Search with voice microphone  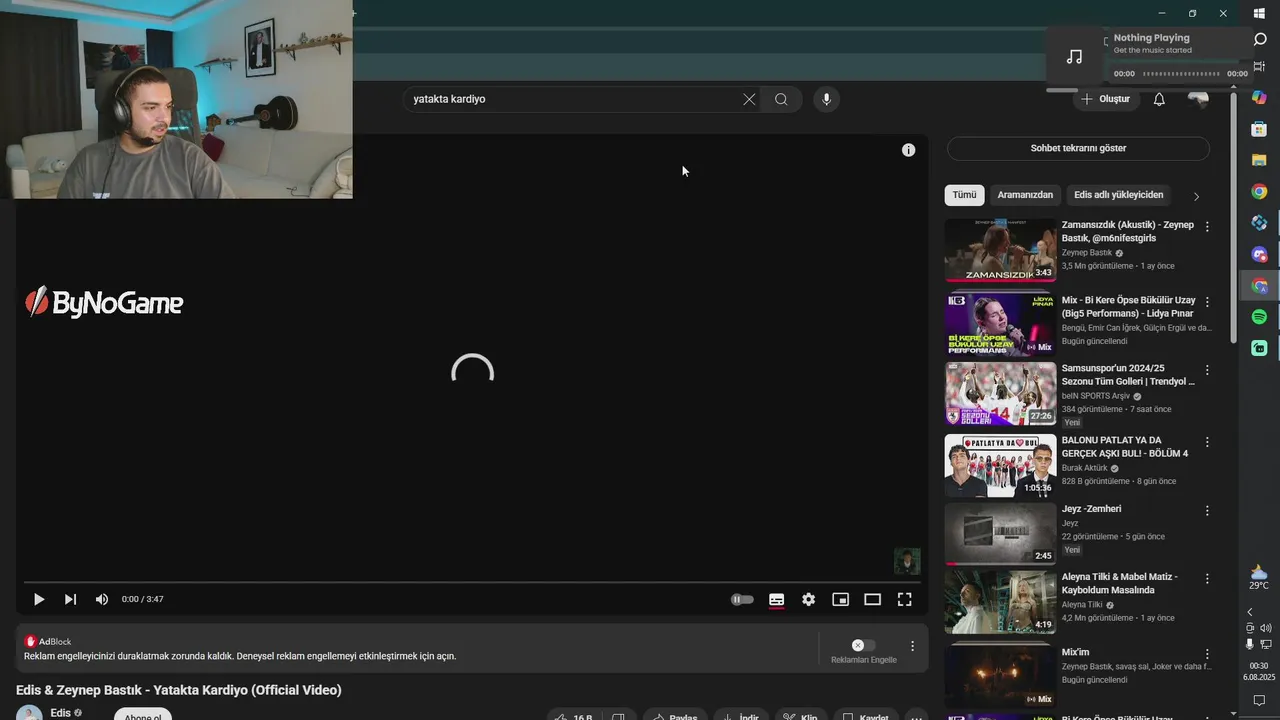pyautogui.click(x=826, y=99)
